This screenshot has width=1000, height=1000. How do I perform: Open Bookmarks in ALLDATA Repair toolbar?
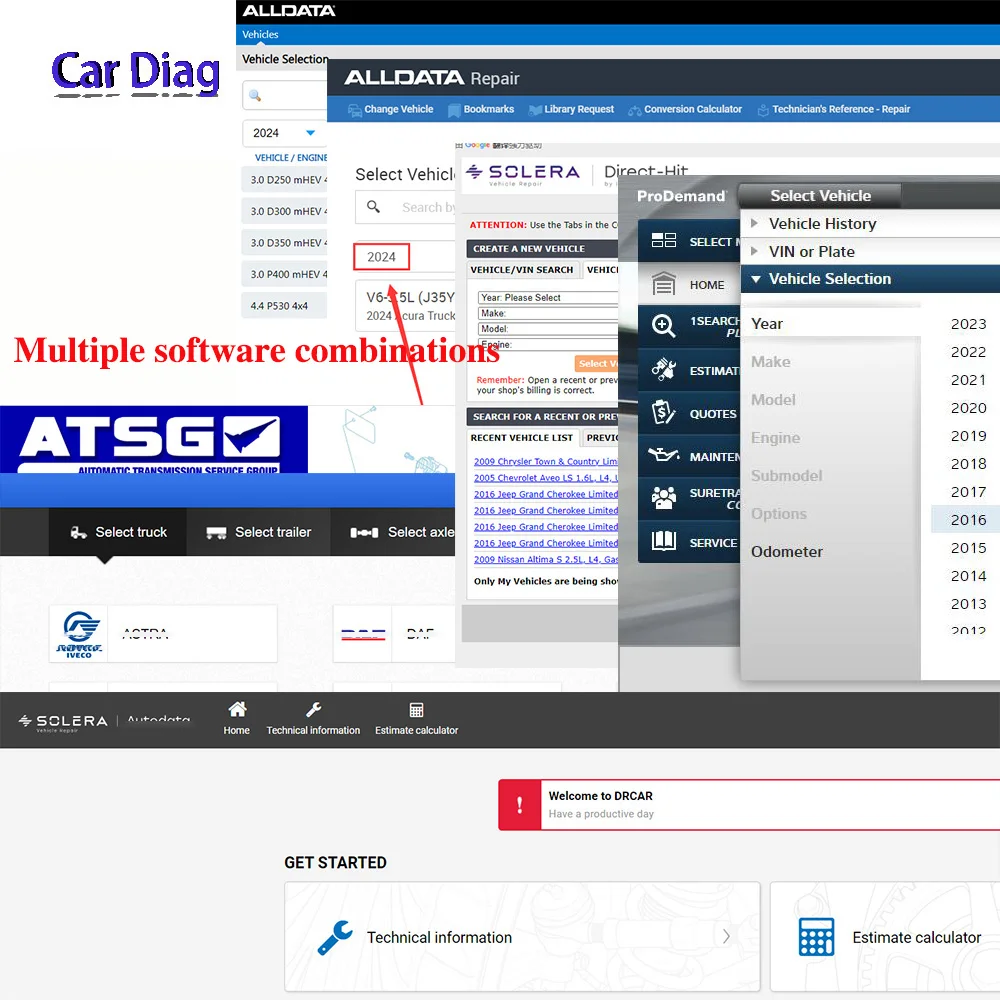click(x=481, y=109)
